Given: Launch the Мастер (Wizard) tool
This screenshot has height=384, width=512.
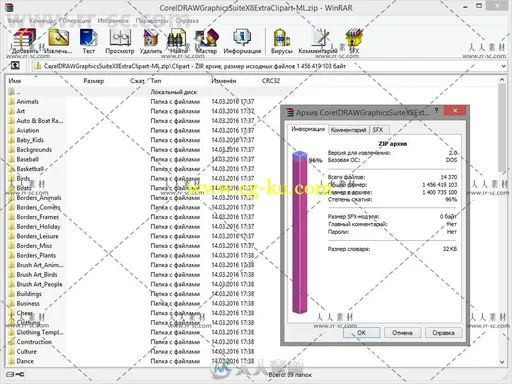Looking at the screenshot, I should click(206, 41).
